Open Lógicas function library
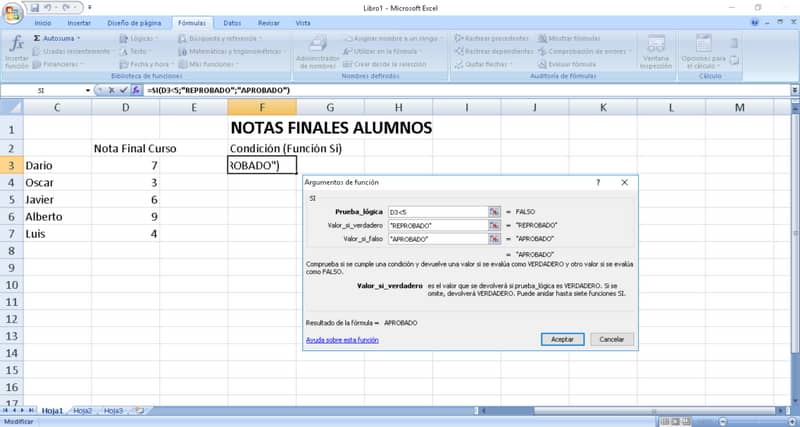The image size is (800, 427). 138,38
